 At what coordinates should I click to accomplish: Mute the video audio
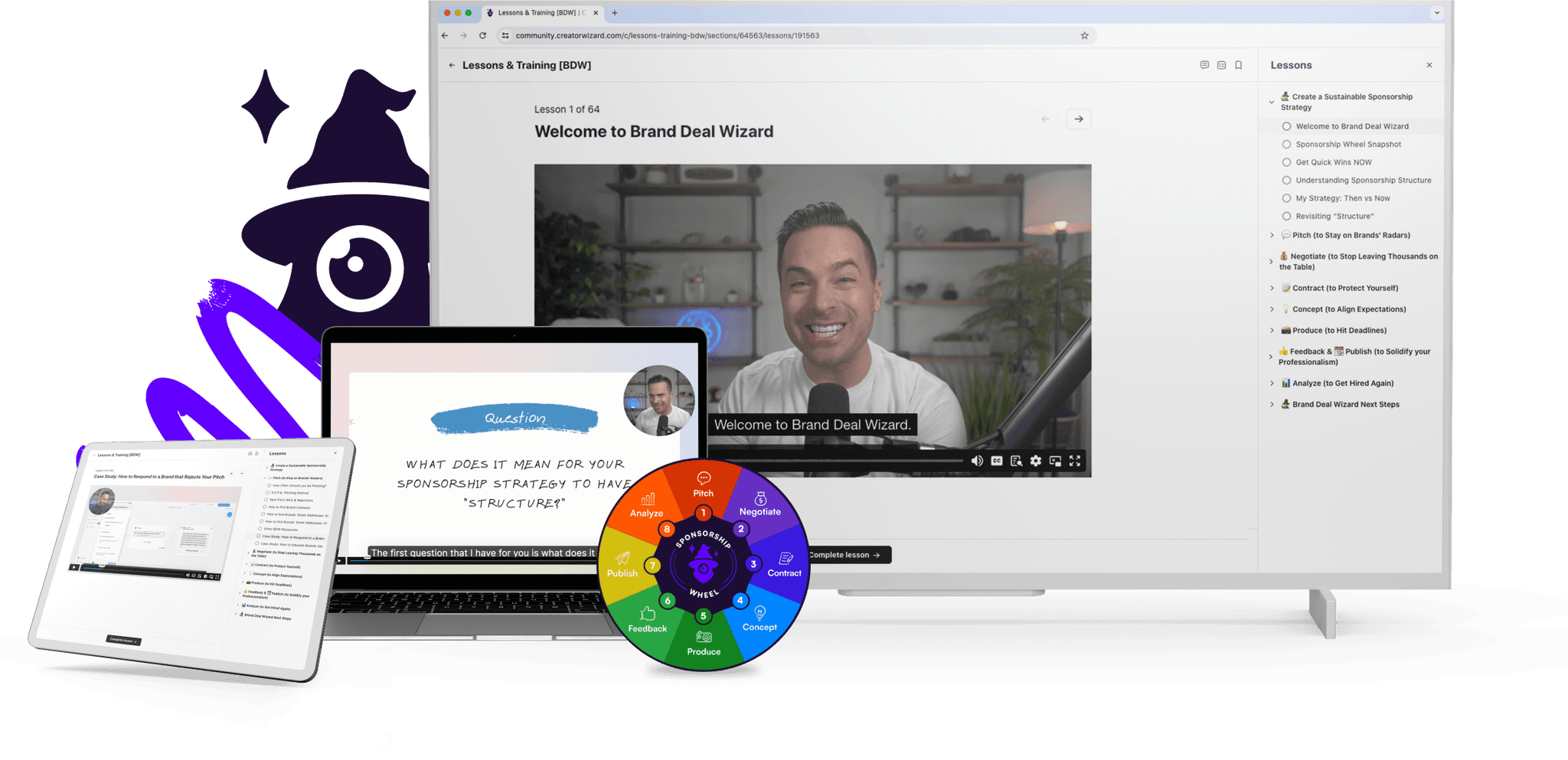977,461
